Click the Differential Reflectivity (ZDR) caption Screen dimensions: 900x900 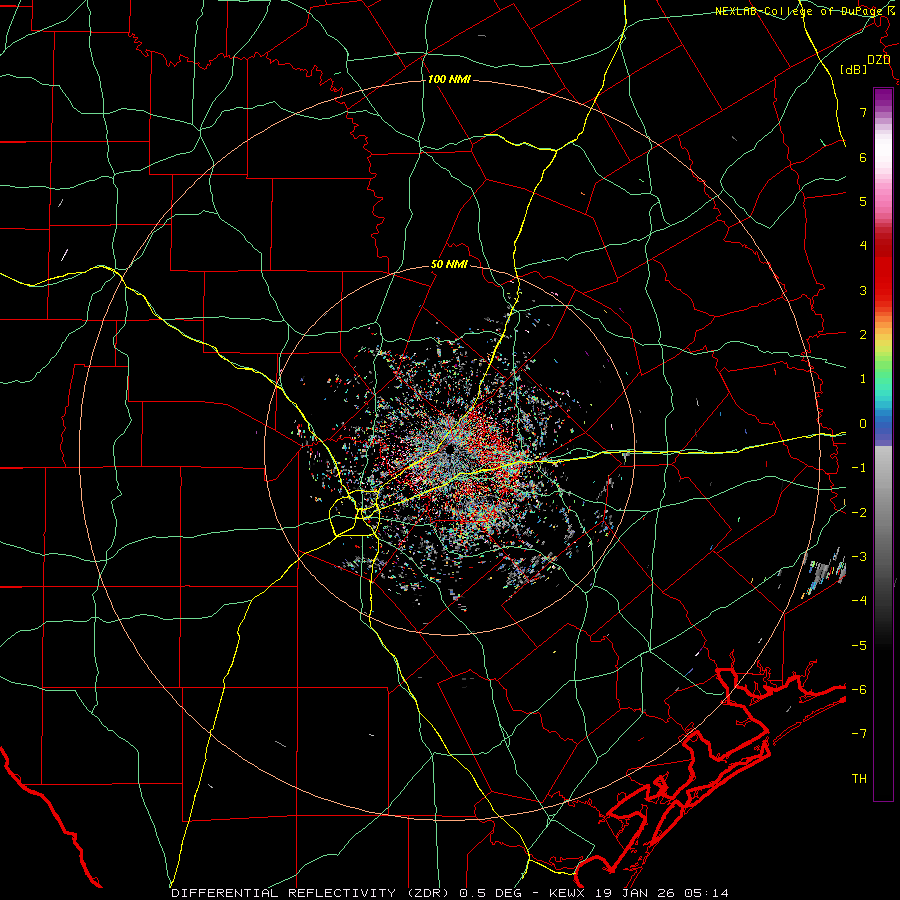click(312, 893)
